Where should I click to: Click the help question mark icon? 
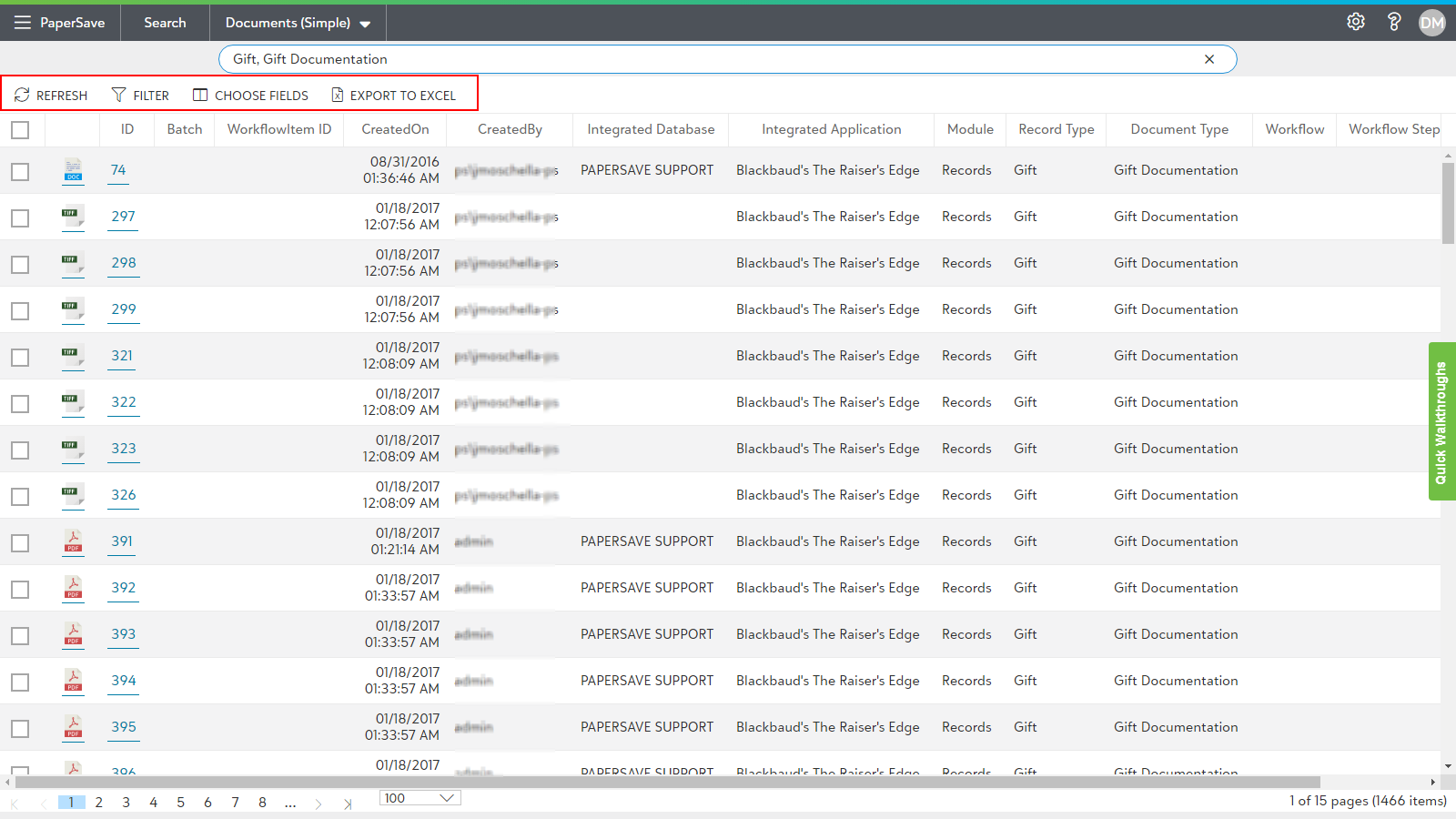click(x=1393, y=22)
